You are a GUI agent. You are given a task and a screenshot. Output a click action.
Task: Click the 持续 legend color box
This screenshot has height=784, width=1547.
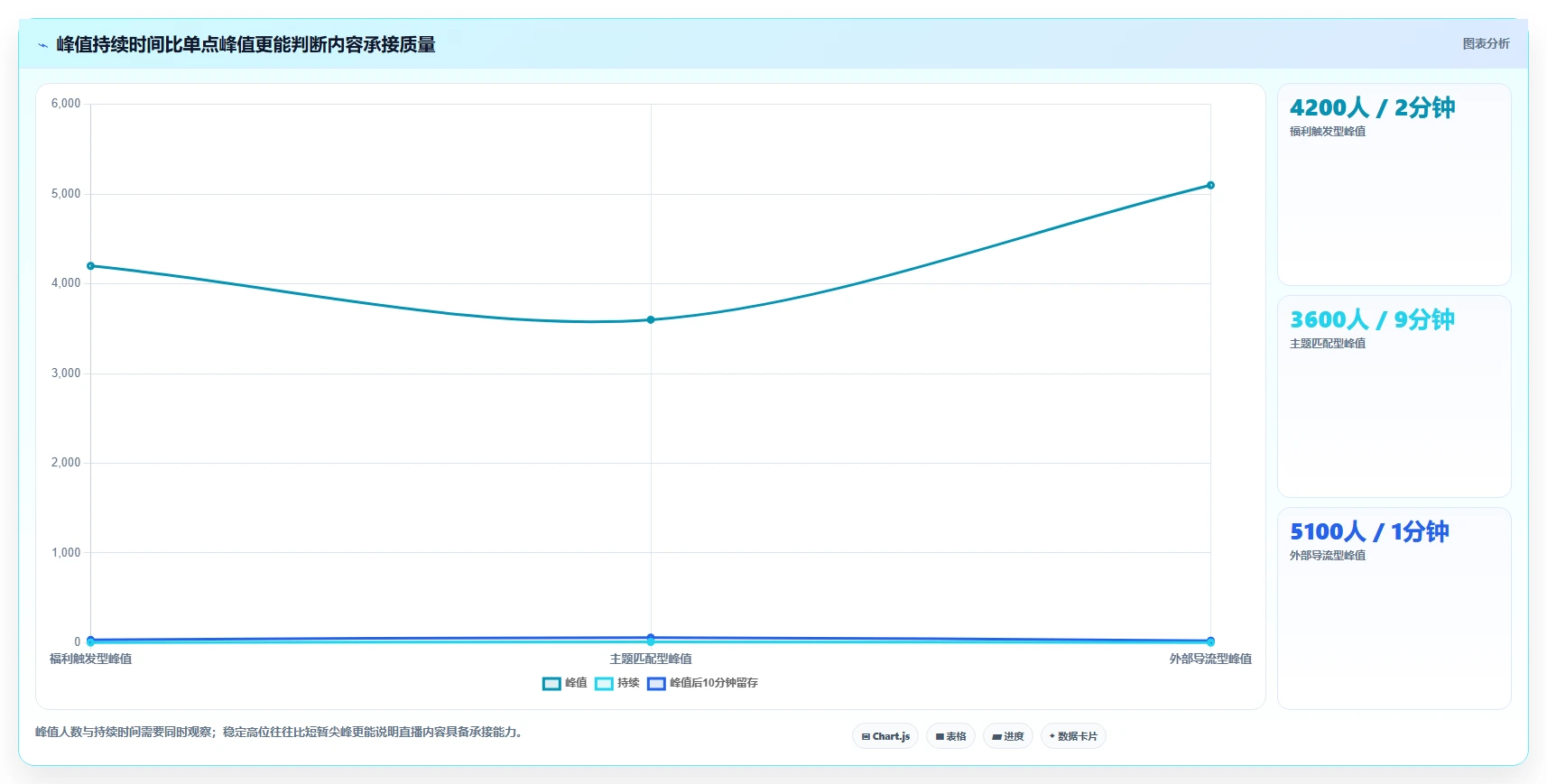(604, 683)
